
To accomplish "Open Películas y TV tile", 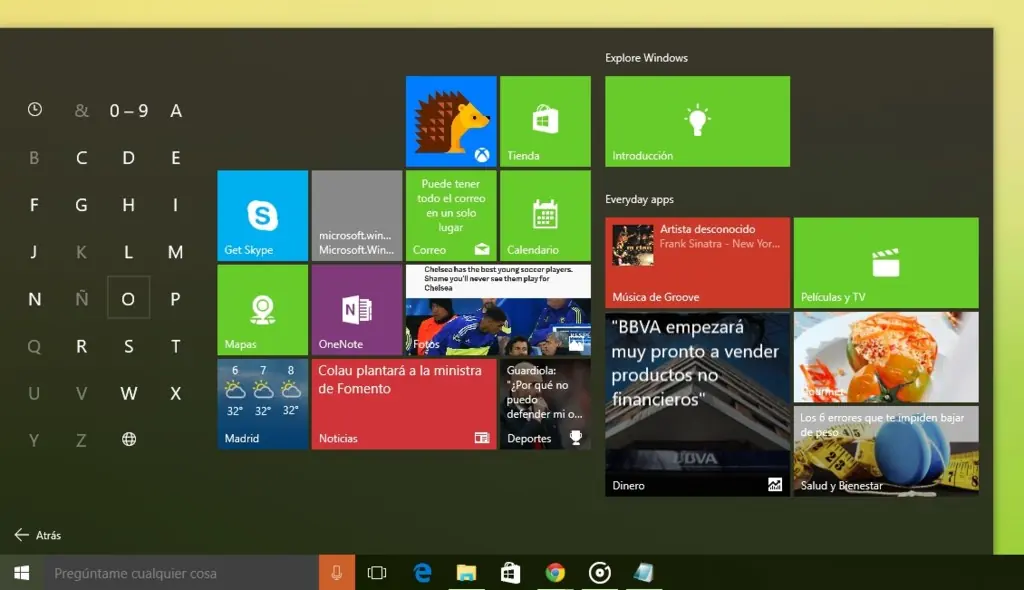I will (885, 262).
